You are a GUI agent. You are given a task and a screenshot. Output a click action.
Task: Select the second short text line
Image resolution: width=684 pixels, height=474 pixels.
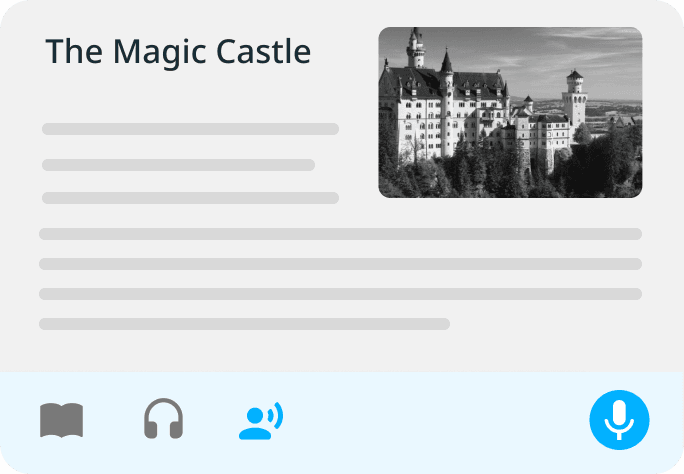pos(178,165)
